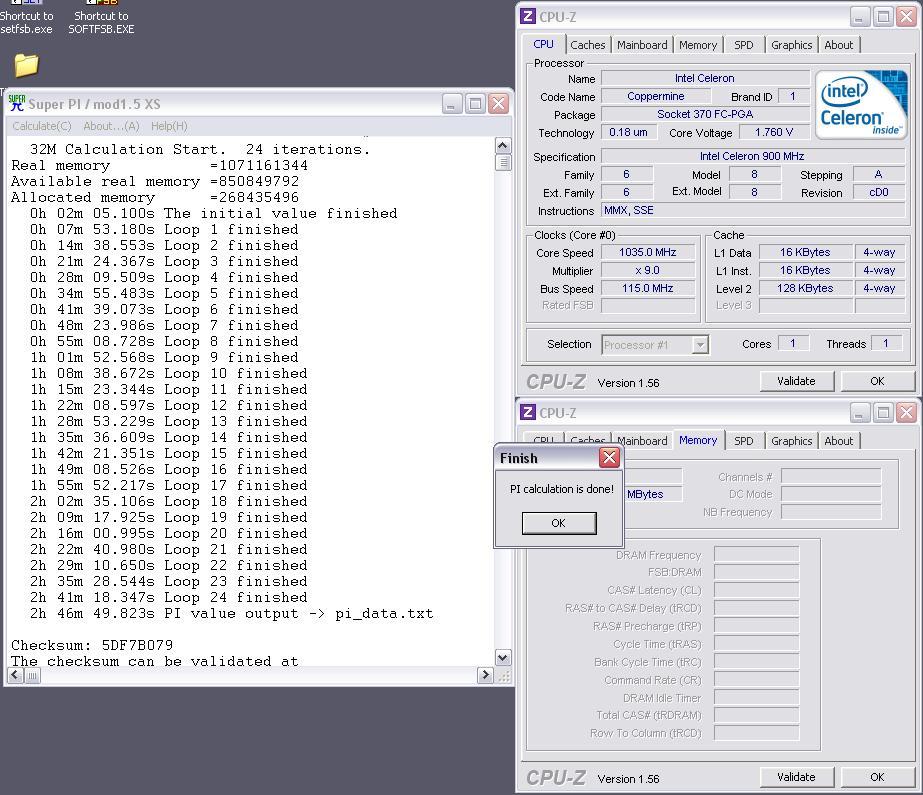Switch to SPD tab in top CPU-Z
Screen dimensions: 923x795
[743, 45]
